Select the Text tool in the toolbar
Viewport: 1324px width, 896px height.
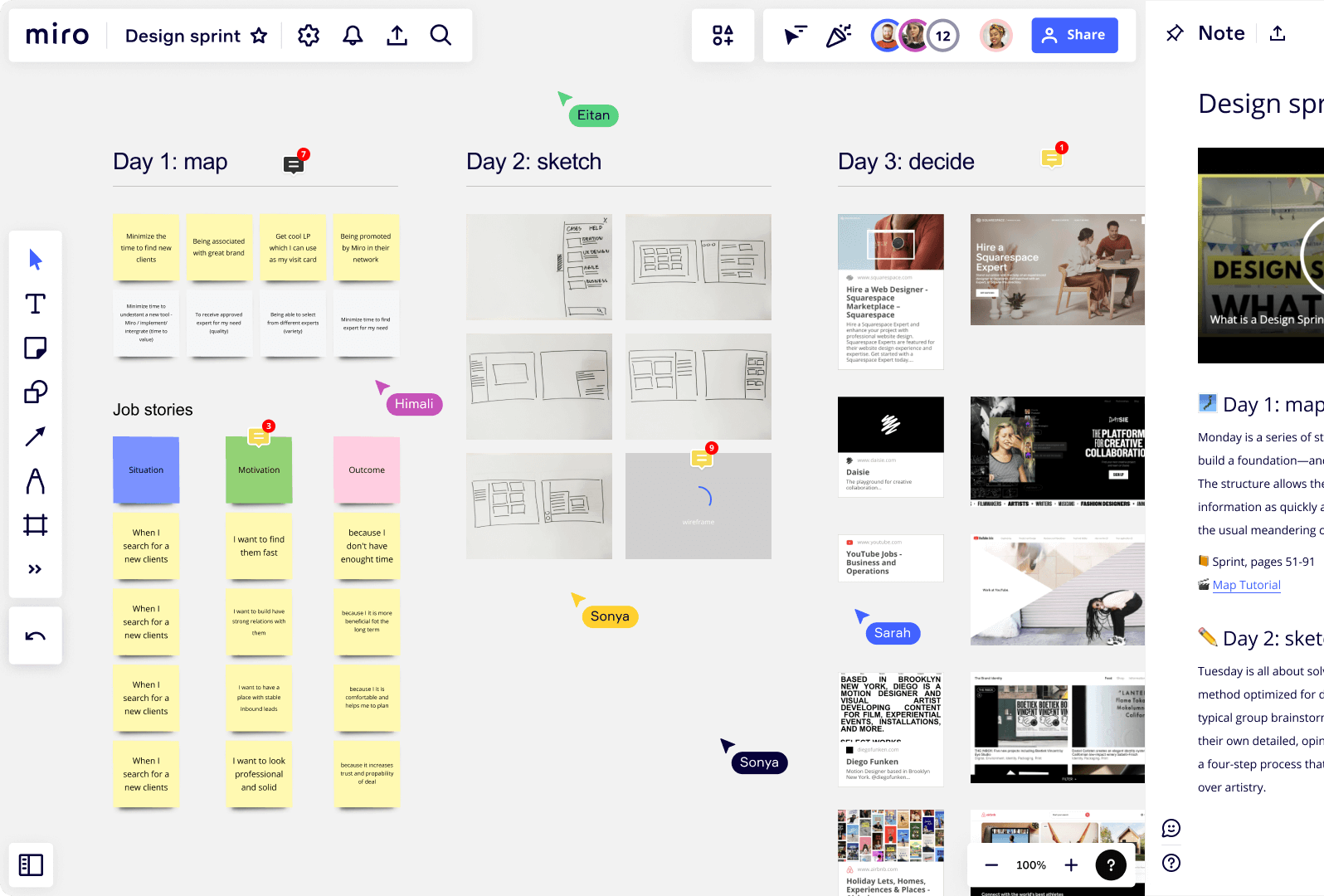35,304
